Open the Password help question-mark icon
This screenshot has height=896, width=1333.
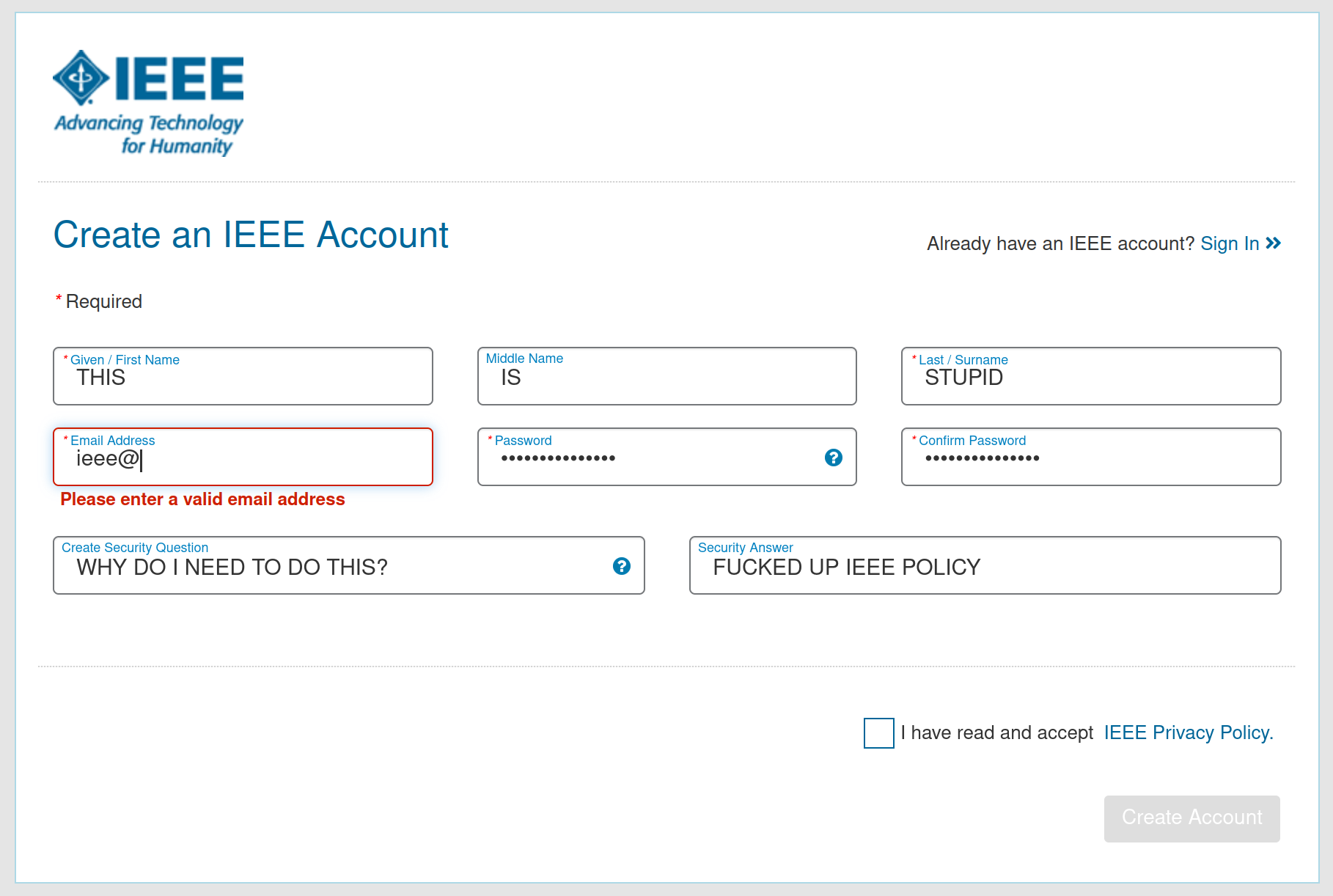pyautogui.click(x=833, y=458)
